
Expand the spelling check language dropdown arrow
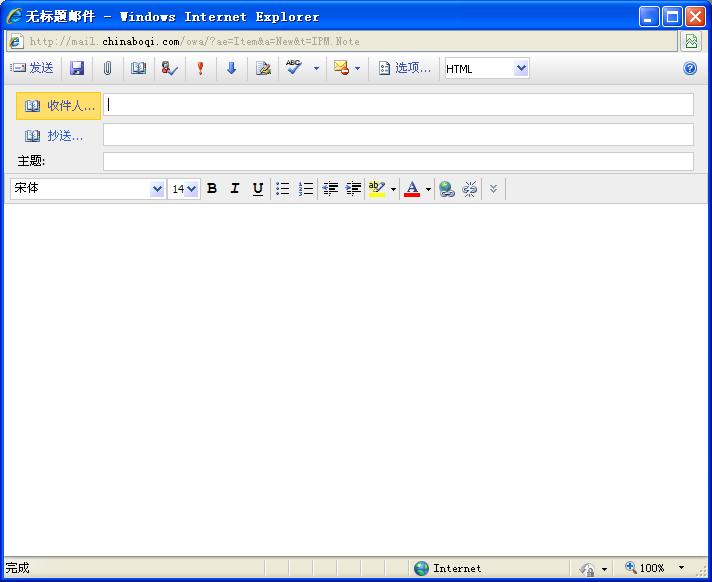click(x=316, y=69)
